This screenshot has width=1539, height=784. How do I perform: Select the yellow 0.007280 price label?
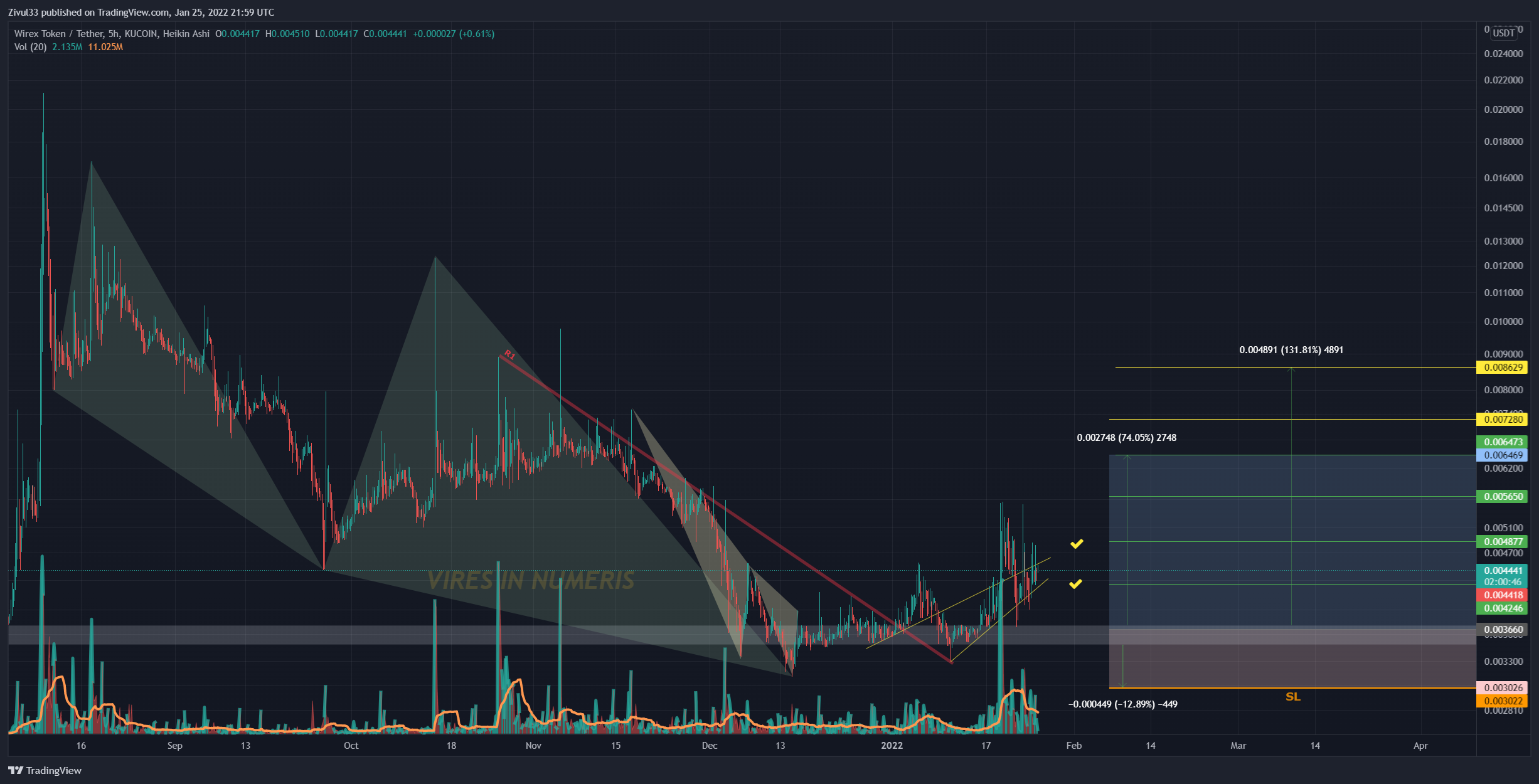pos(1503,419)
